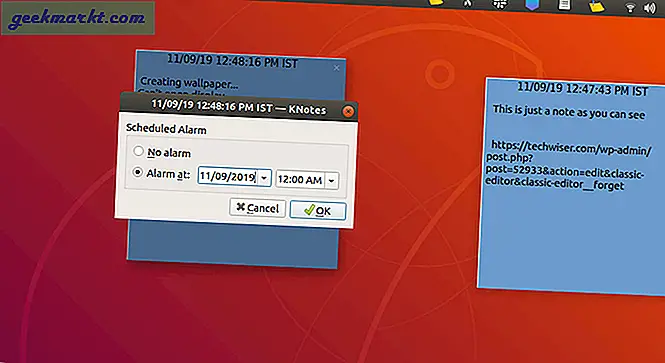The height and width of the screenshot is (363, 665).
Task: Confirm the alarm with OK
Action: (x=318, y=211)
